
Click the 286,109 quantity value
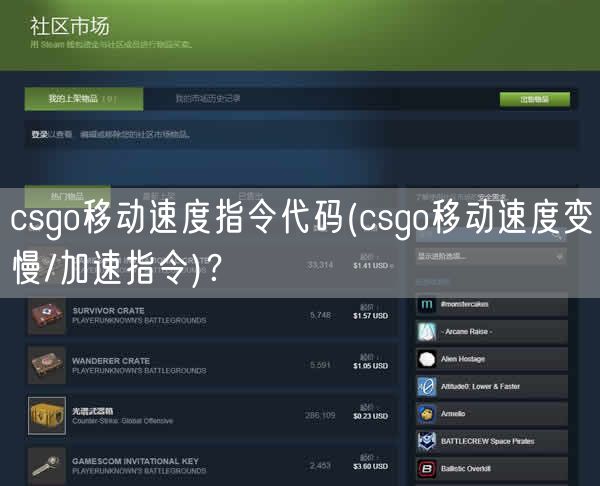coord(320,416)
